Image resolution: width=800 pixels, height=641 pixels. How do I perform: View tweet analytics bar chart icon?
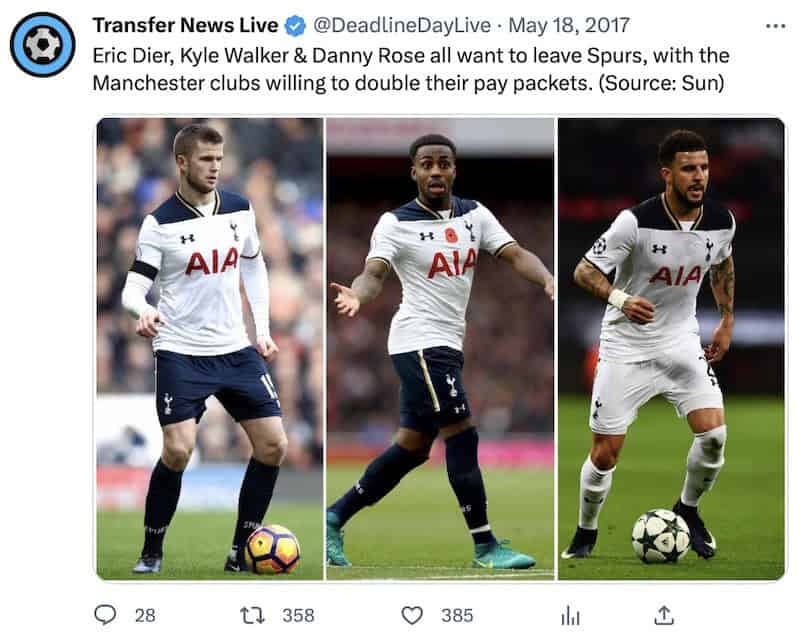[570, 615]
